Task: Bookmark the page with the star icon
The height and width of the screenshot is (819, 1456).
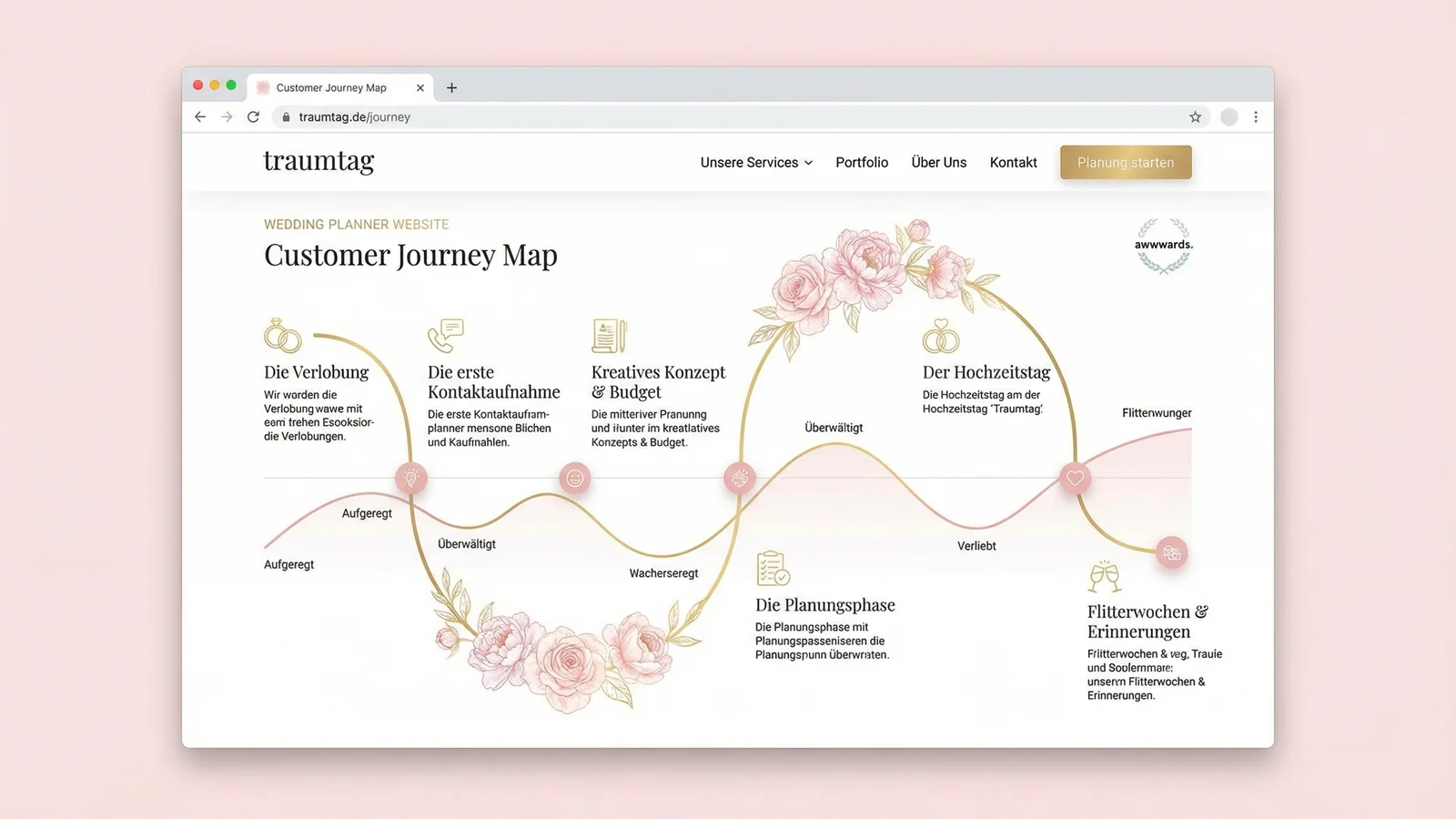Action: [1194, 116]
